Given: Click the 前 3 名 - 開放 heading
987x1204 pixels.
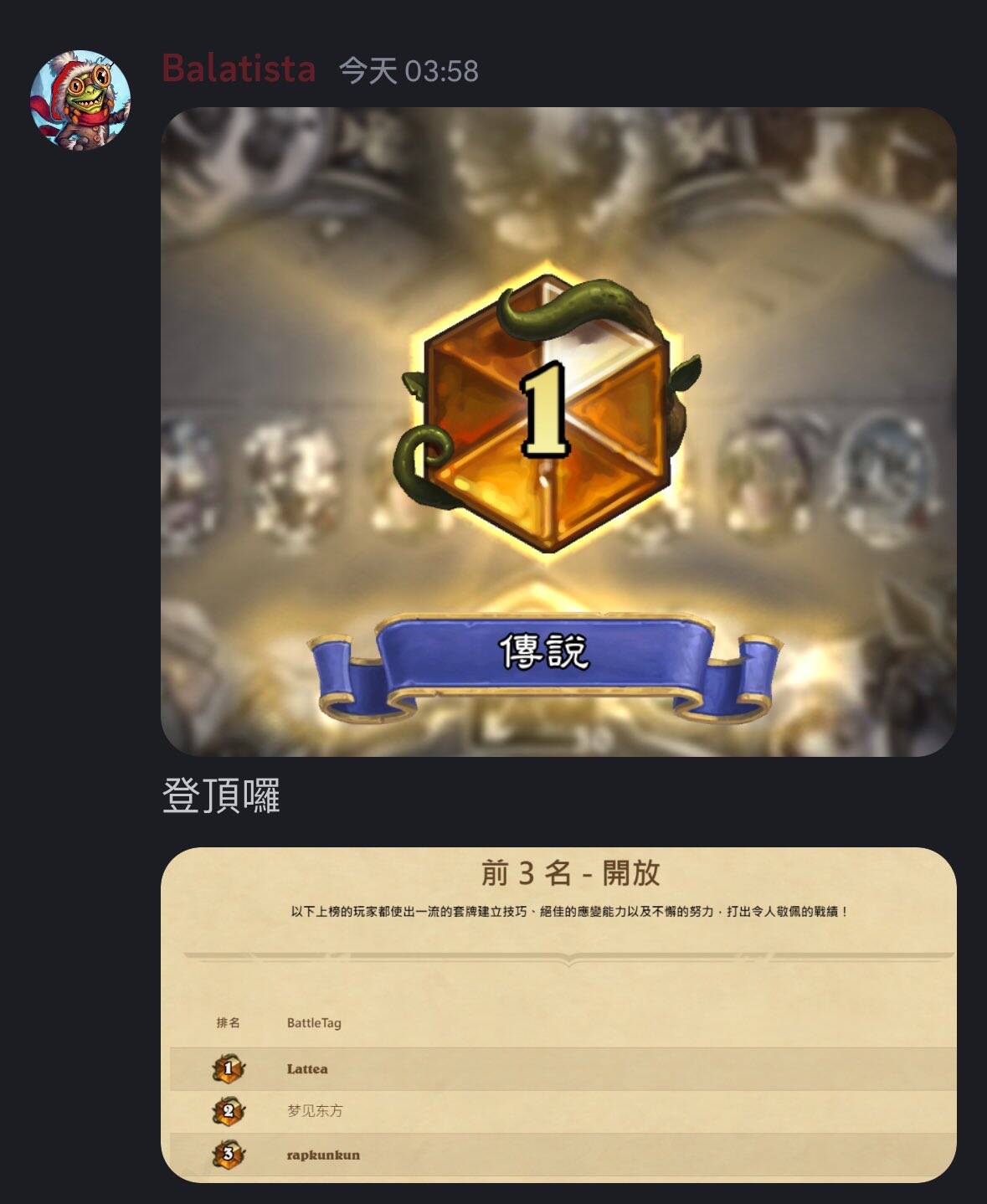Looking at the screenshot, I should [570, 873].
